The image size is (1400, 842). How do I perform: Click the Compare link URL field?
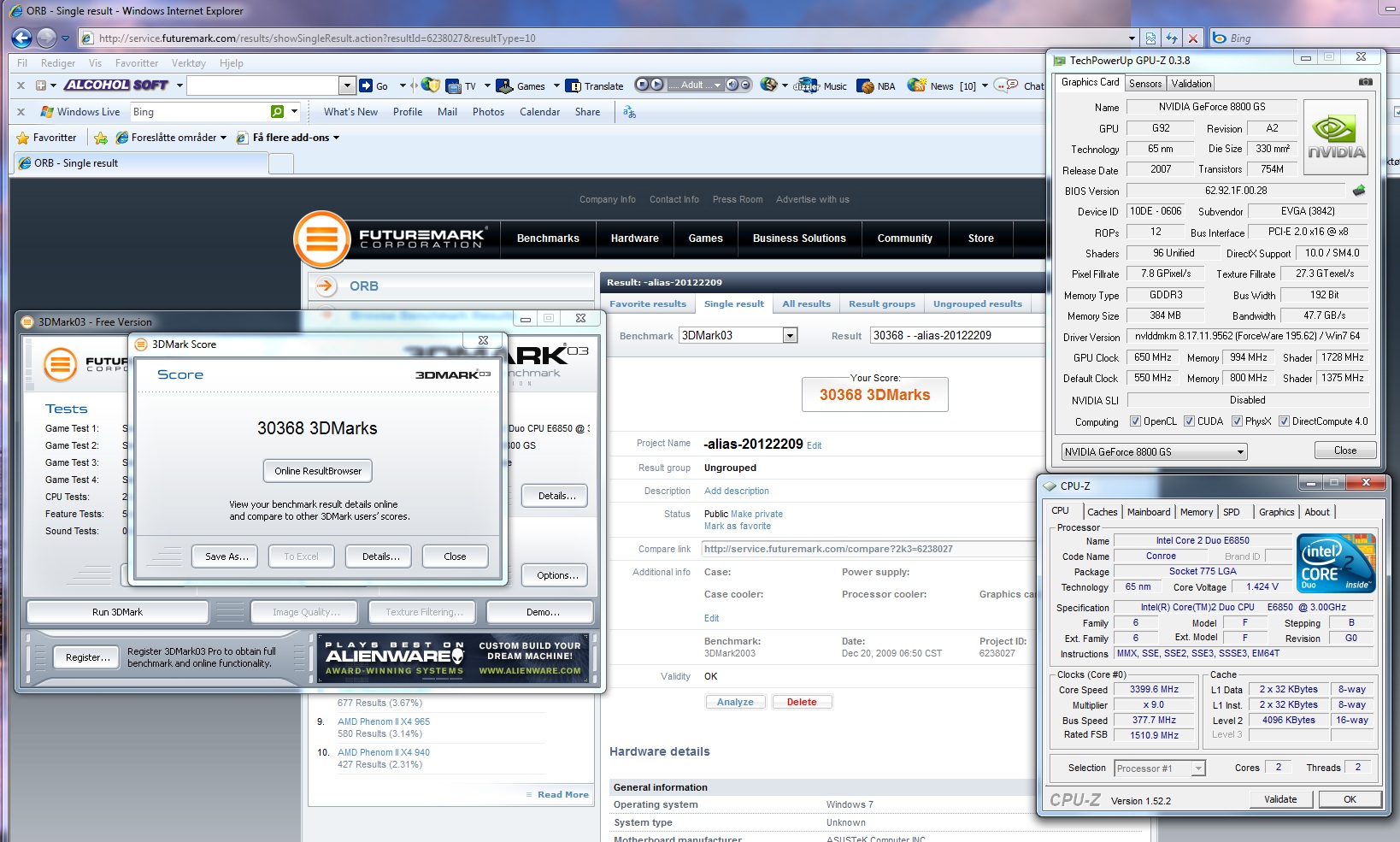point(869,549)
